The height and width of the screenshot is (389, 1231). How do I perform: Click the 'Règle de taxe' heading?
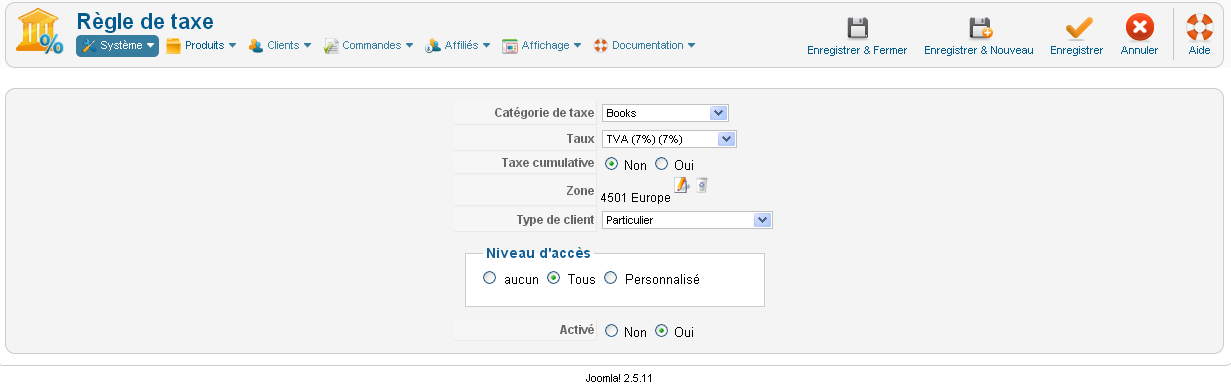pyautogui.click(x=145, y=21)
